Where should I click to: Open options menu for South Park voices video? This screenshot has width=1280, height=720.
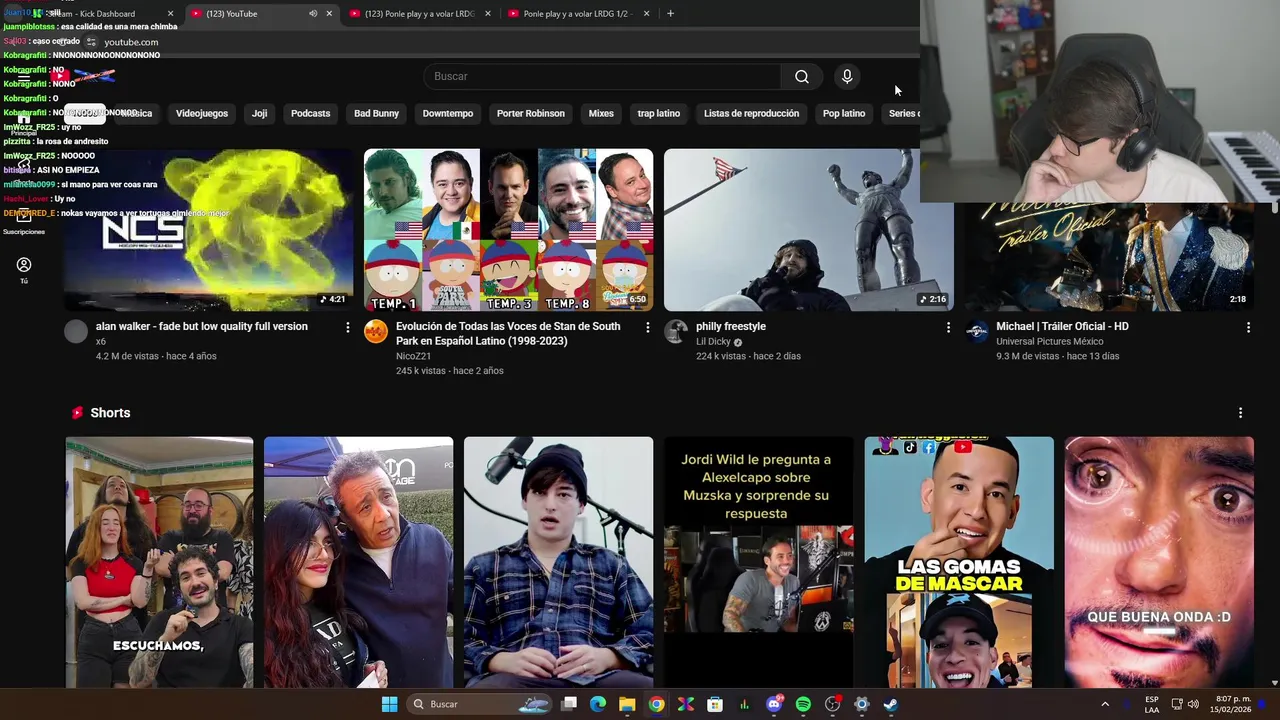(x=648, y=327)
